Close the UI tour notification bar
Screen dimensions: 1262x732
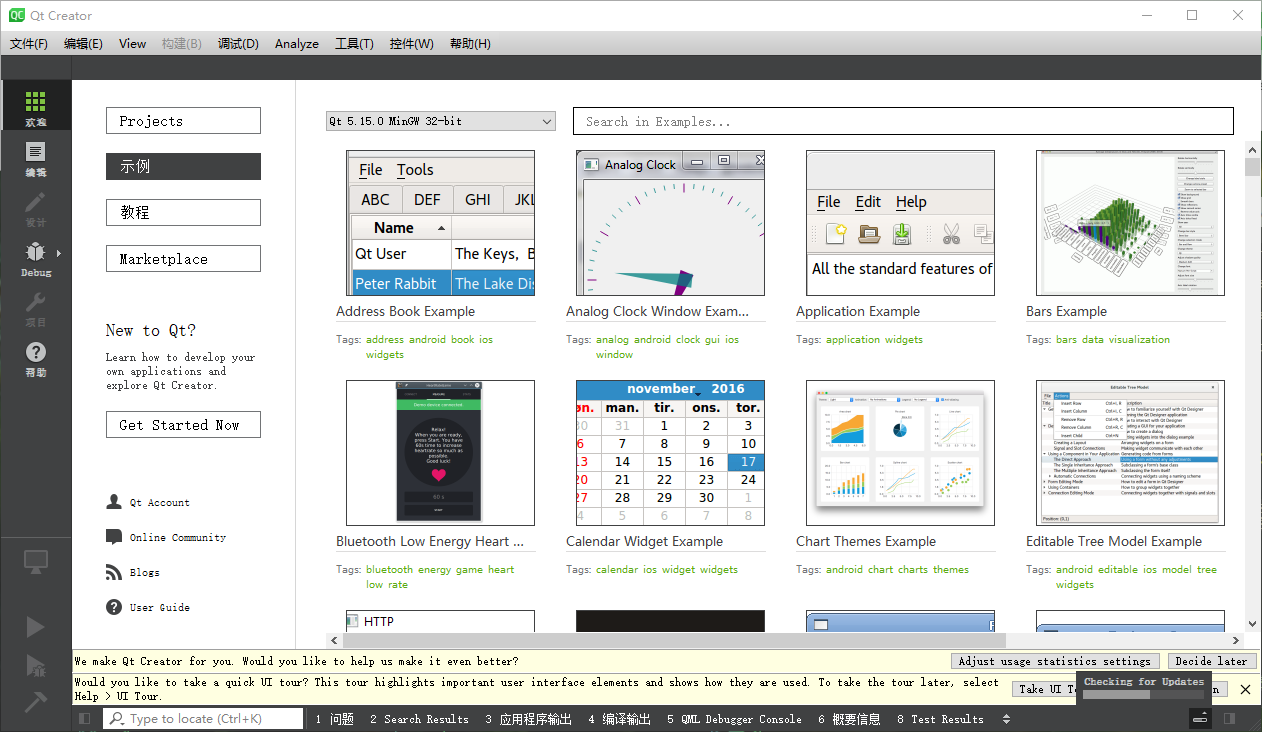click(x=1245, y=689)
